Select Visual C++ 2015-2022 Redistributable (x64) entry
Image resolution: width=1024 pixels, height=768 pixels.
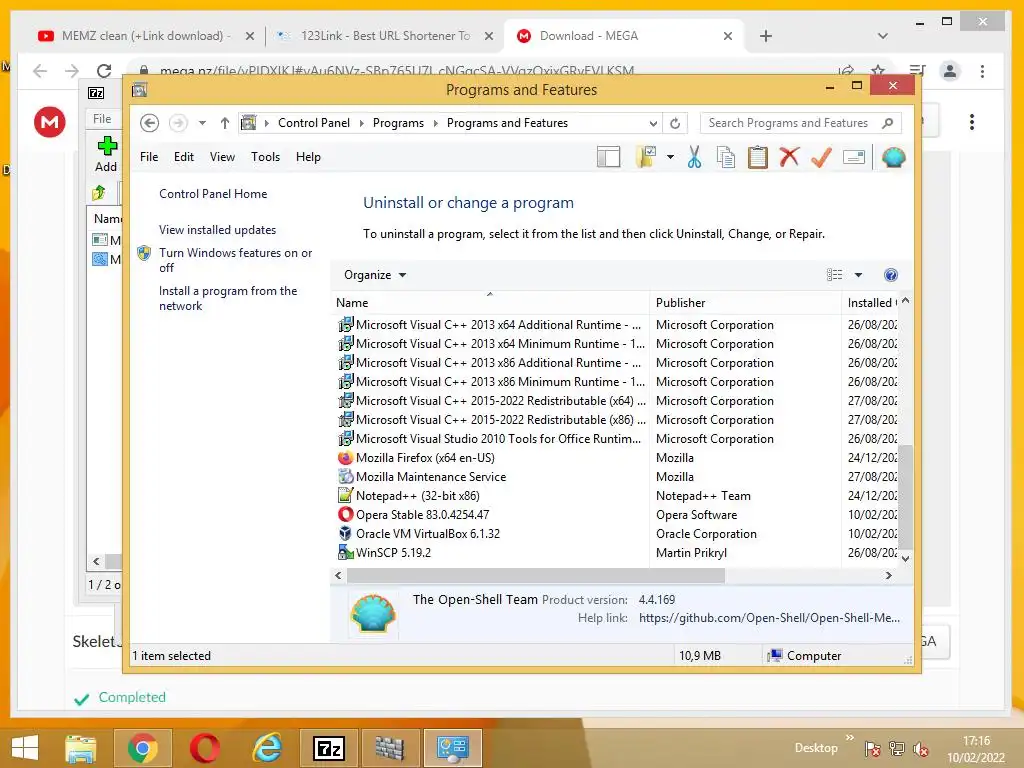500,401
